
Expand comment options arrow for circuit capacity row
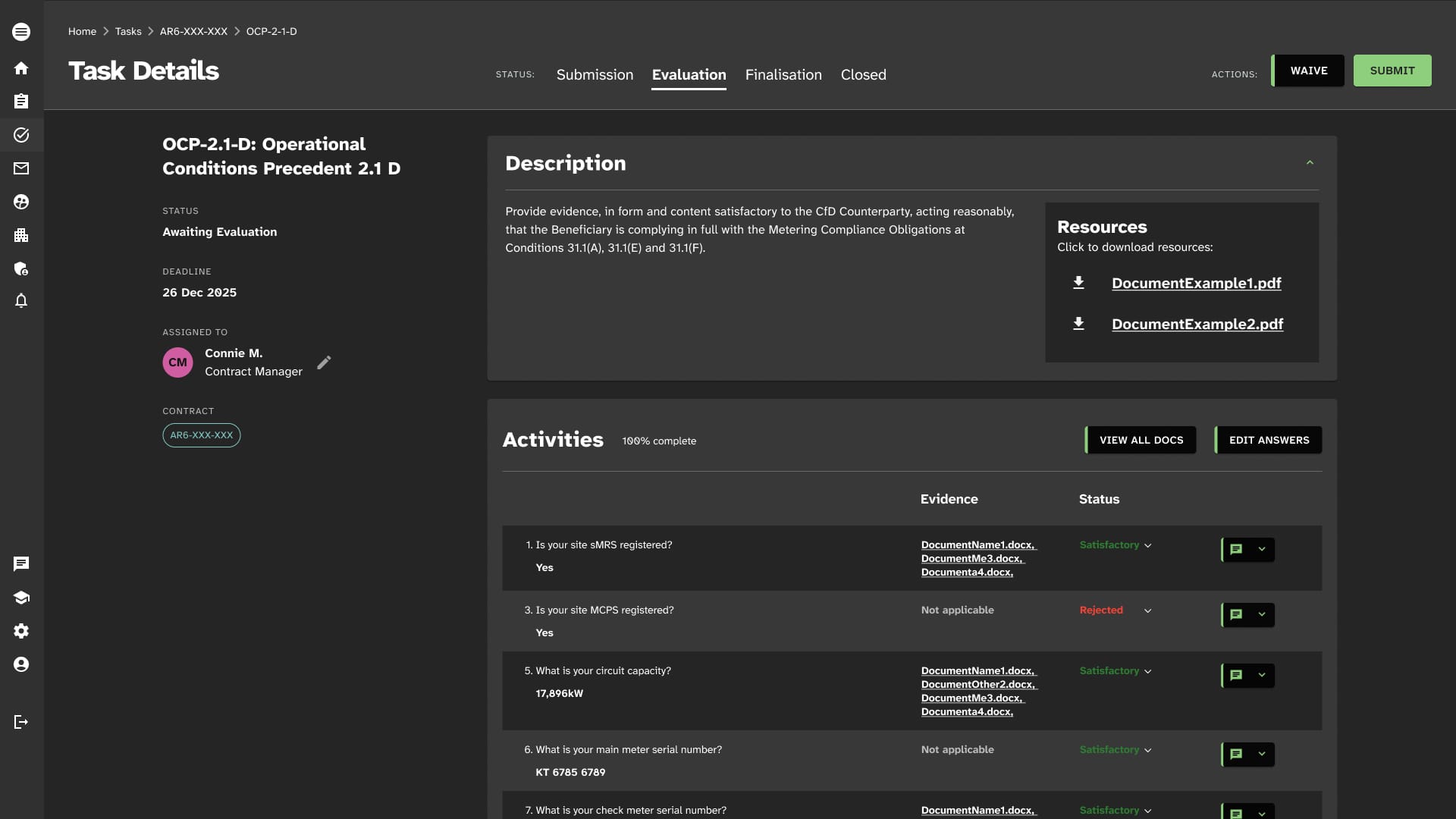click(x=1262, y=676)
